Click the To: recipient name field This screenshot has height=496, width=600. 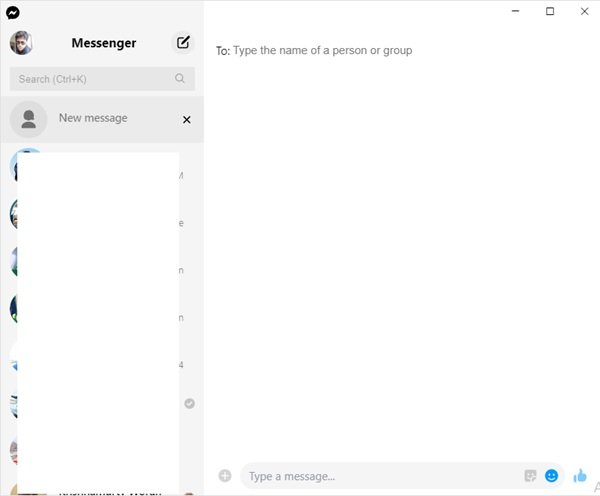pyautogui.click(x=323, y=51)
